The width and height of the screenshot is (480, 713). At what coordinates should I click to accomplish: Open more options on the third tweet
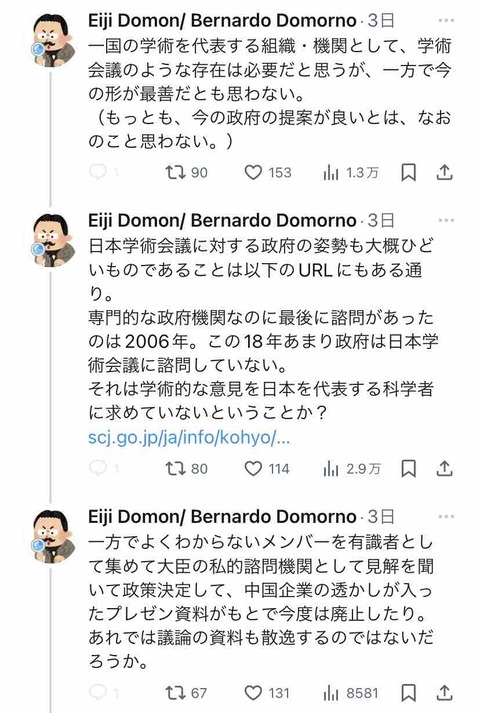pos(446,517)
